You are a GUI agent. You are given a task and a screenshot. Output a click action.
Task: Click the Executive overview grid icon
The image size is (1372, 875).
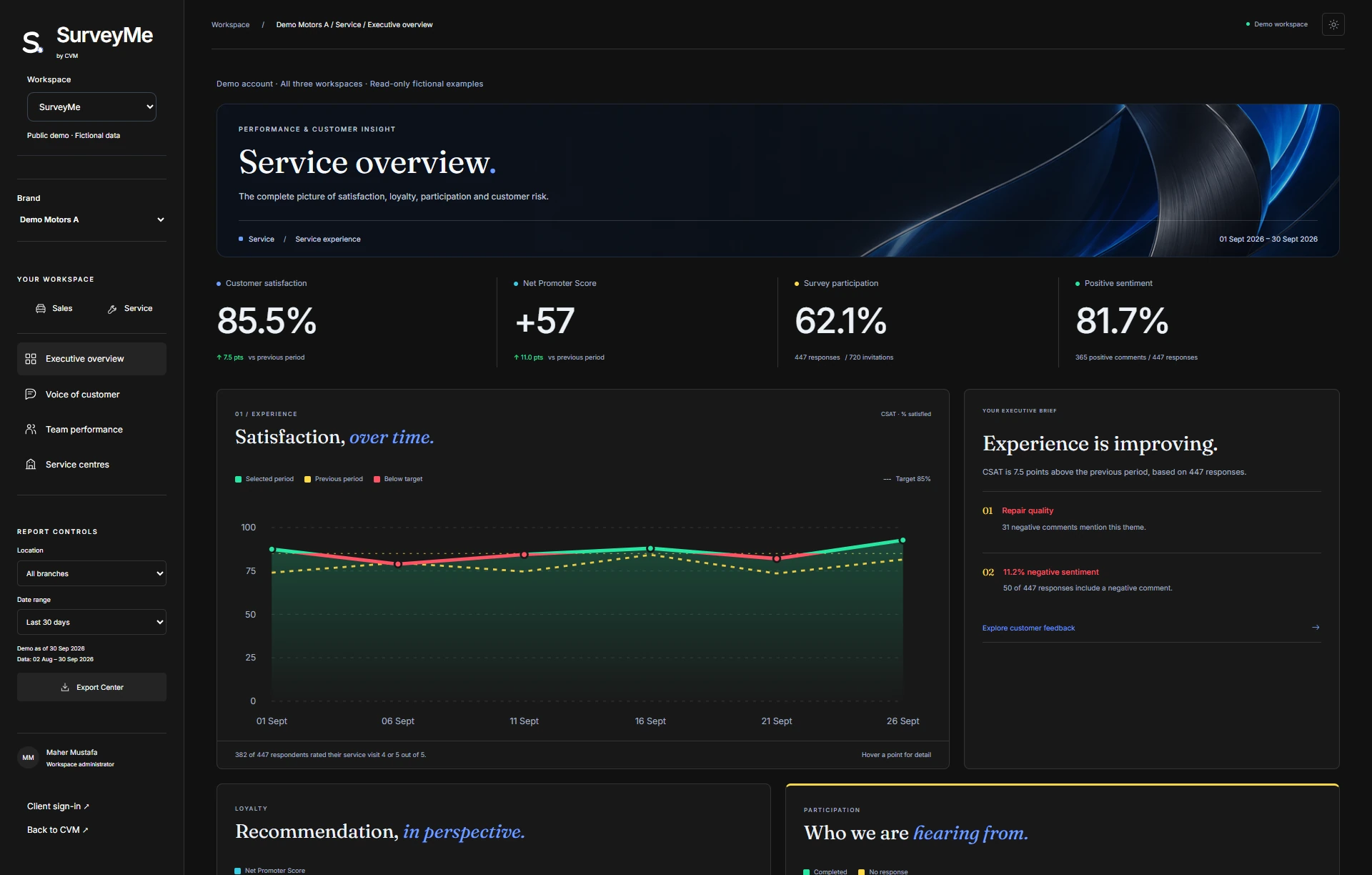tap(31, 359)
